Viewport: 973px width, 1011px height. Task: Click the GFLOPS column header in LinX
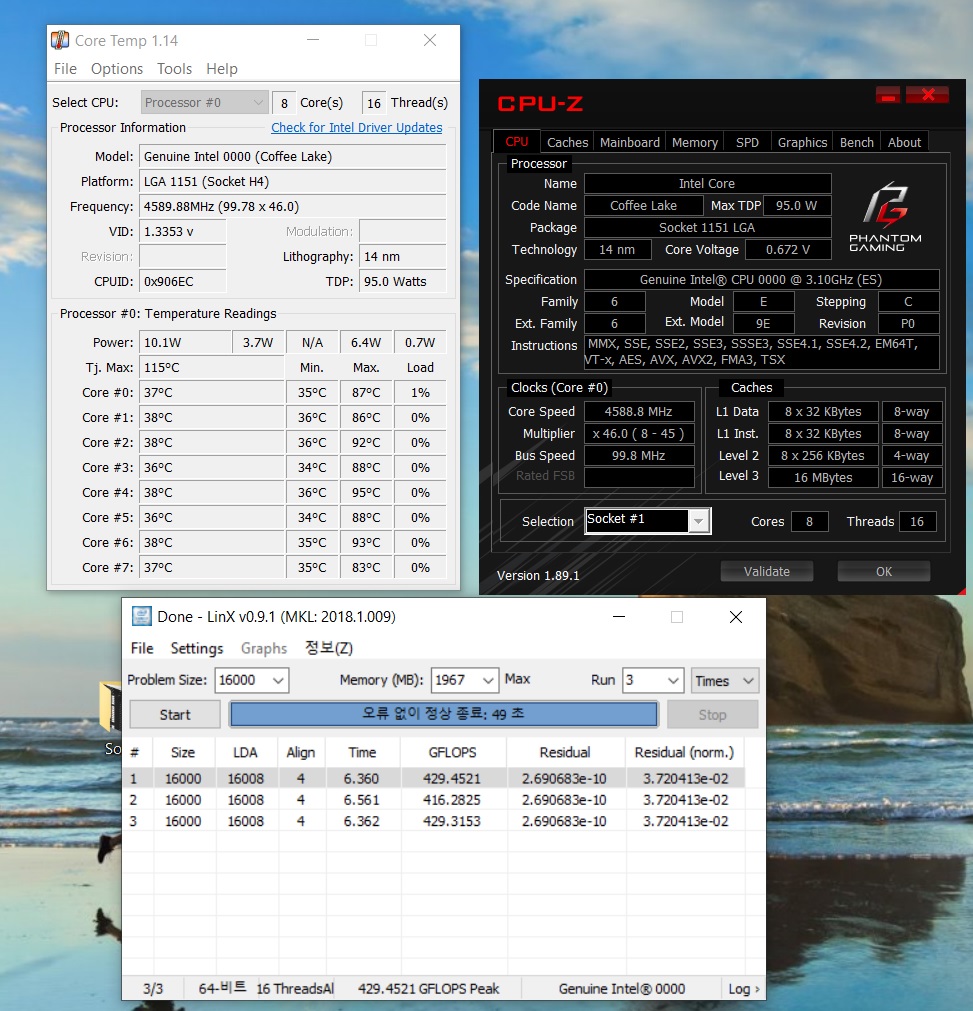452,752
